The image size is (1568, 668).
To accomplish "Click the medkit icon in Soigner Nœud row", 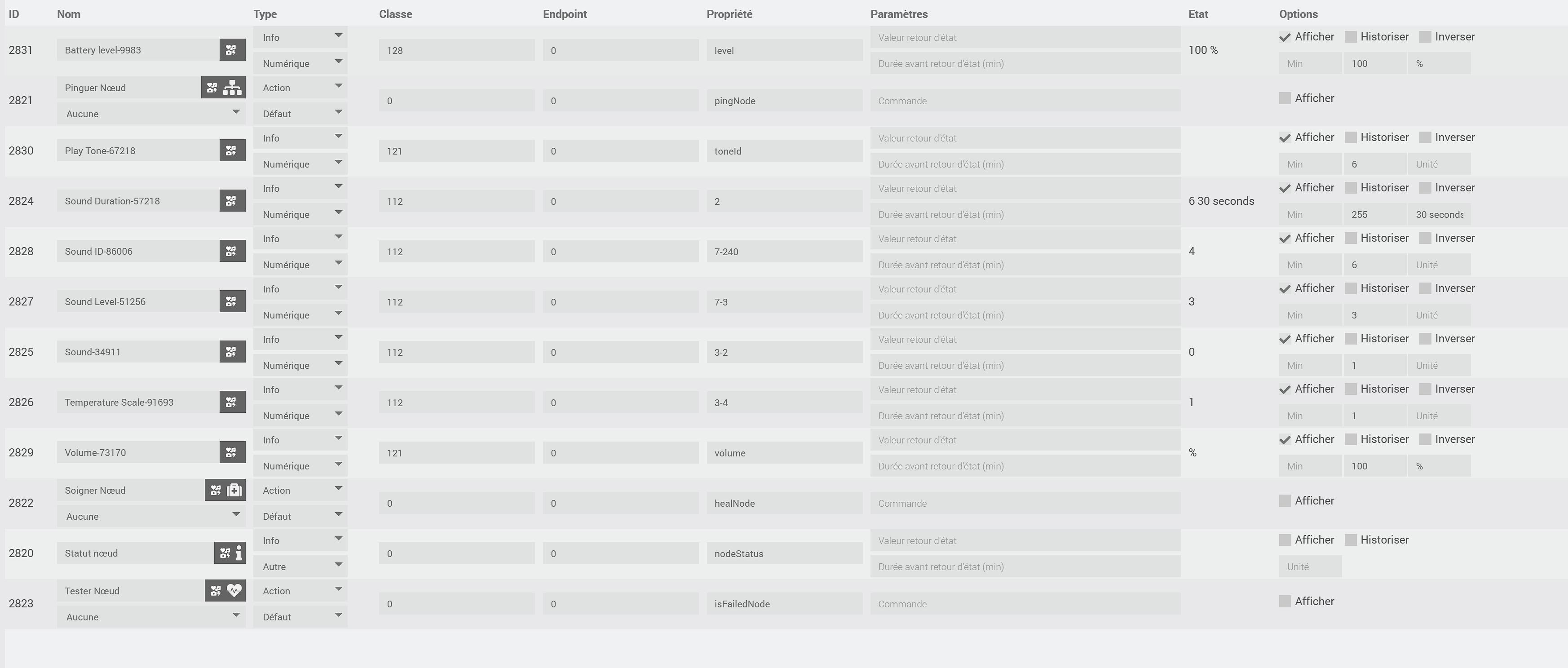I will (x=234, y=490).
